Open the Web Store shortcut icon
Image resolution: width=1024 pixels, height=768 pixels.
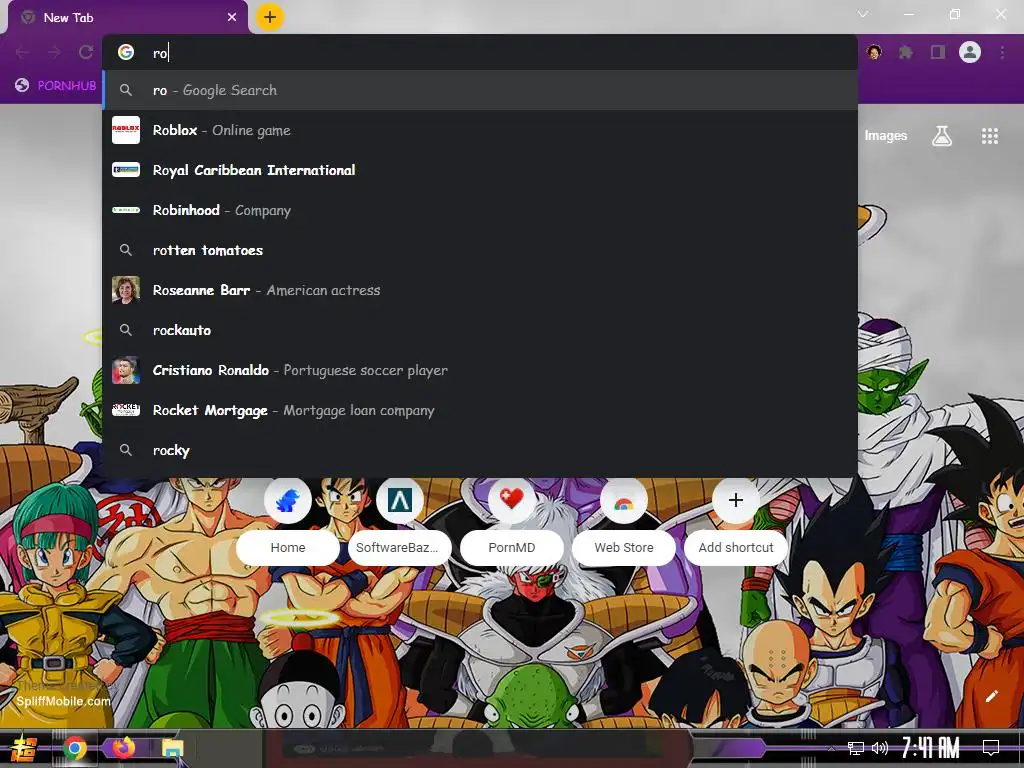pyautogui.click(x=624, y=500)
